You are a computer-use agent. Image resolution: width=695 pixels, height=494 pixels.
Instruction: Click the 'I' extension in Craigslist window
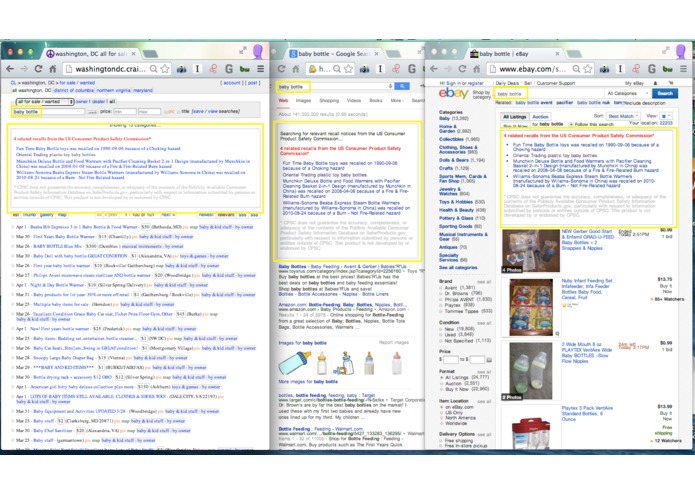click(198, 69)
